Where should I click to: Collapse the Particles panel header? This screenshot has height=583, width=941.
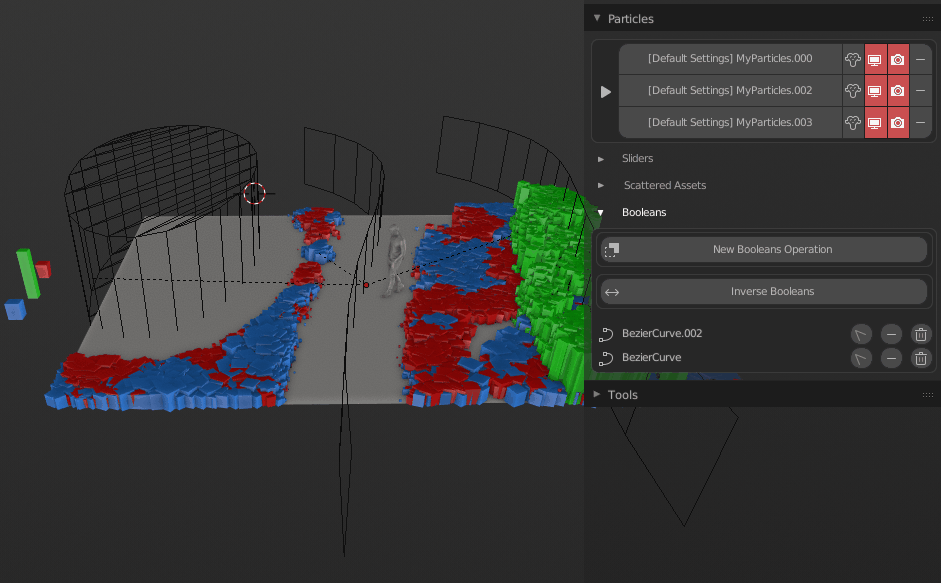pyautogui.click(x=599, y=18)
